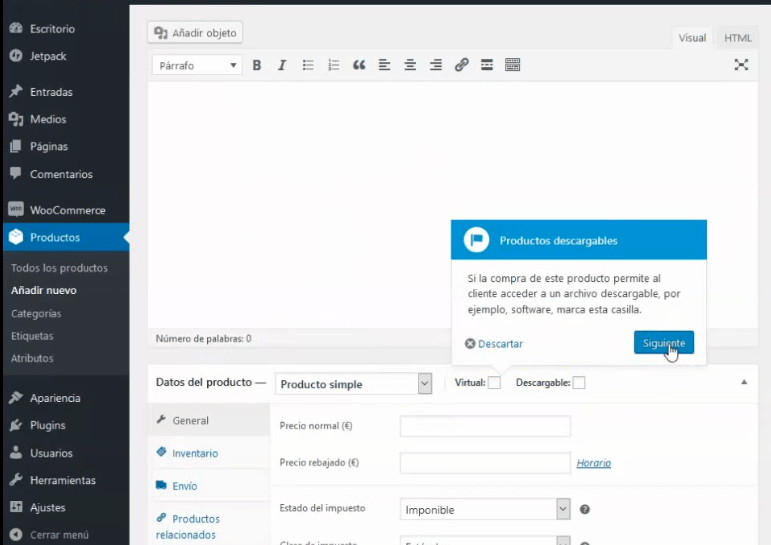The width and height of the screenshot is (771, 545).
Task: Align text right in editor
Action: [x=436, y=65]
